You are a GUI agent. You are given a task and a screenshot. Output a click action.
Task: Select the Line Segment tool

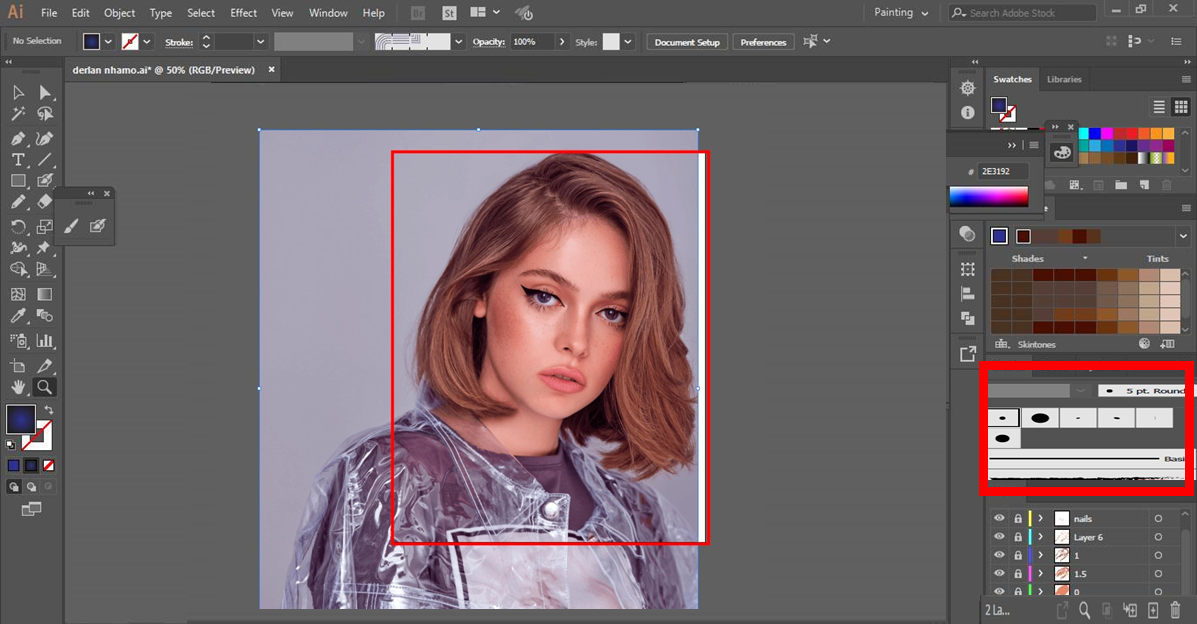tap(45, 160)
